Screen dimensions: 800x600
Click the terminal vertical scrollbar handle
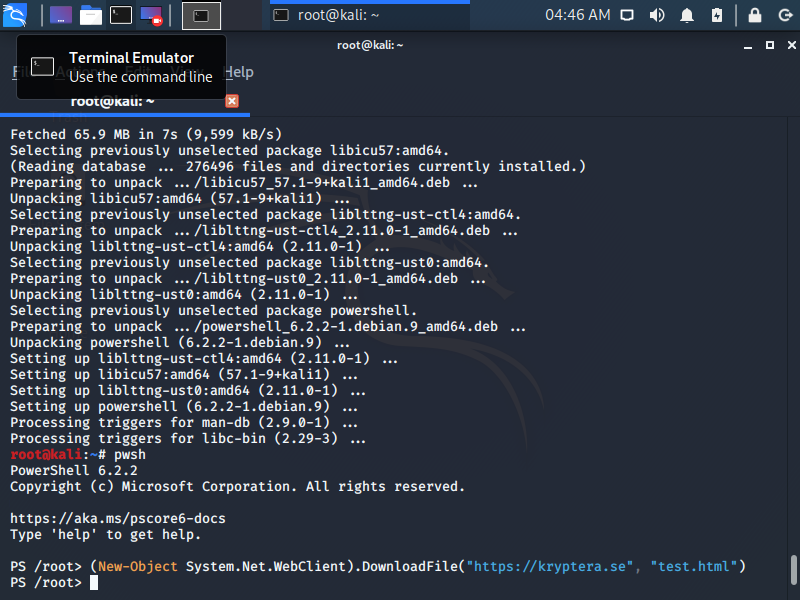coord(792,569)
